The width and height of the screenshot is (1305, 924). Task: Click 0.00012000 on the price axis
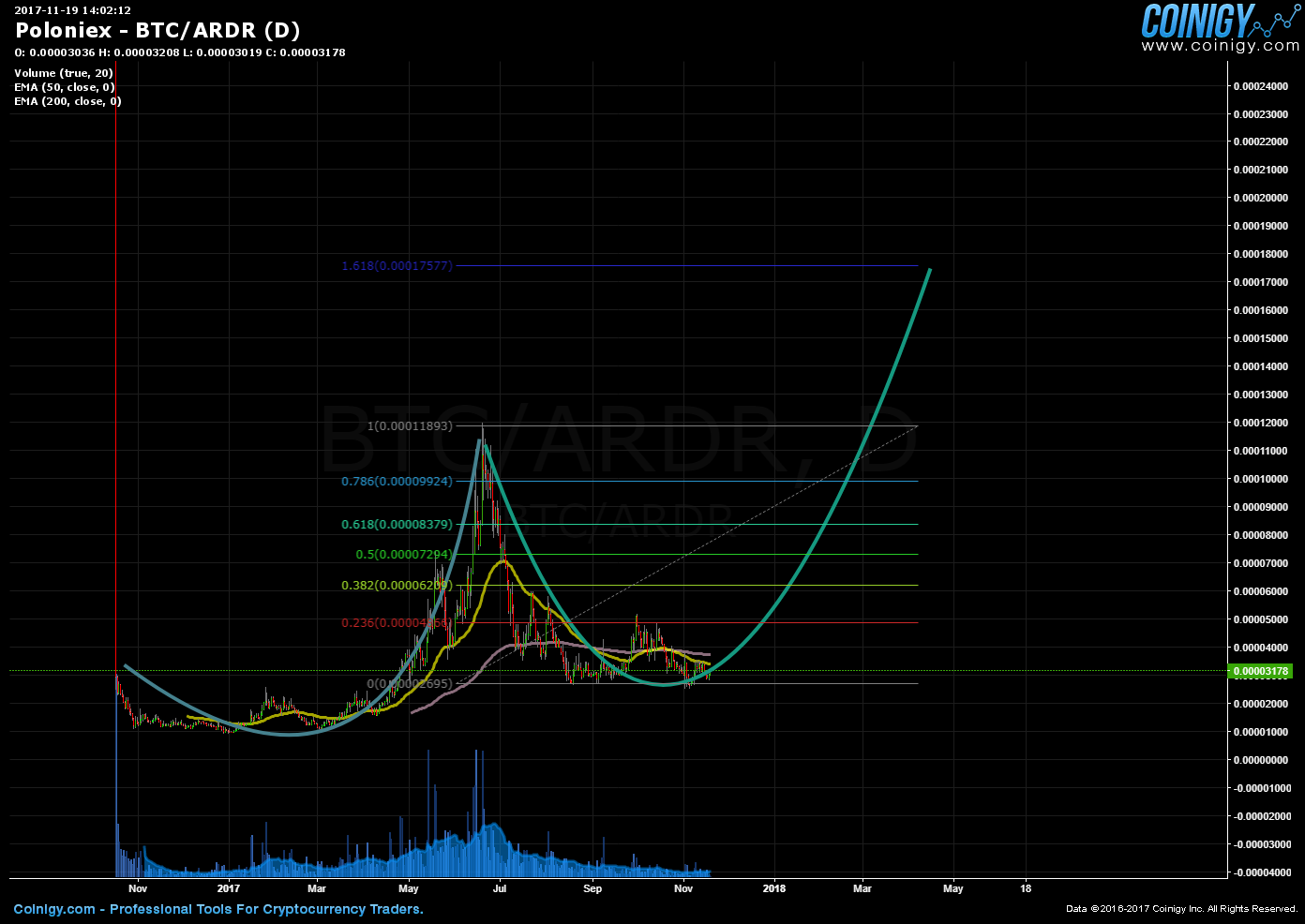(x=1260, y=423)
